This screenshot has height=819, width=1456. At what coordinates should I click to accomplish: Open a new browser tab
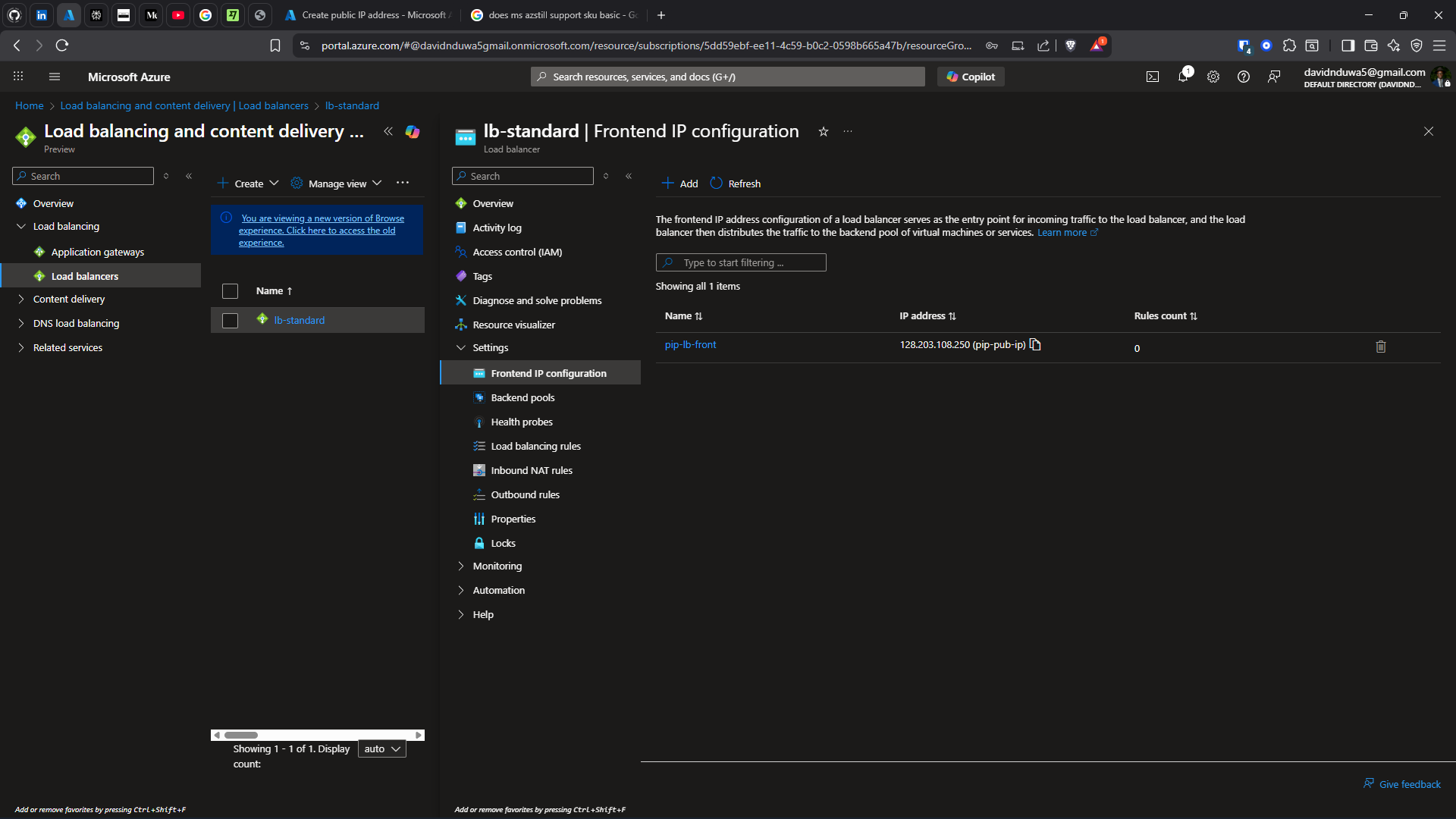(661, 15)
